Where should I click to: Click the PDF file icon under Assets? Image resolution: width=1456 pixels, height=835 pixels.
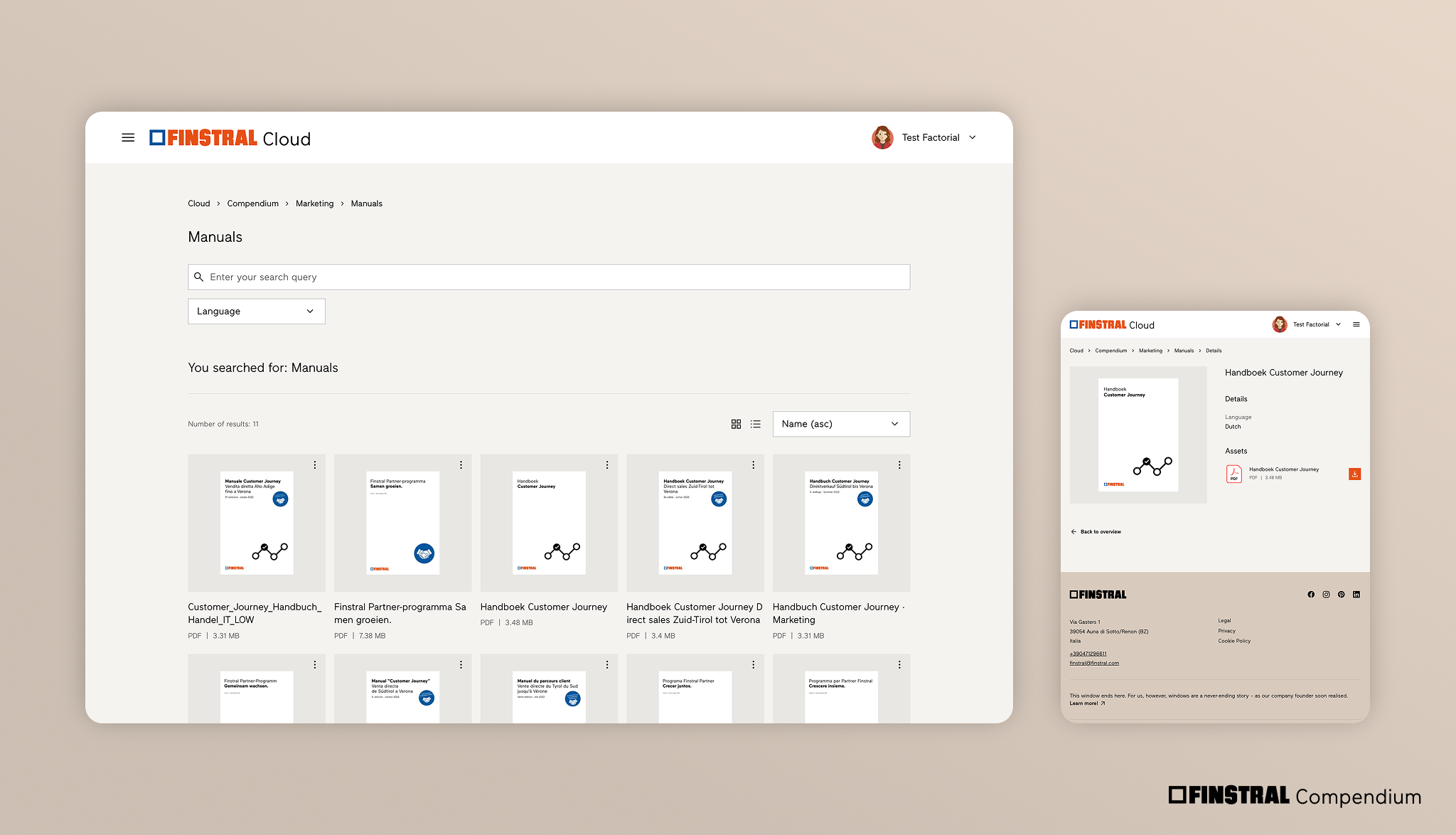(1234, 474)
